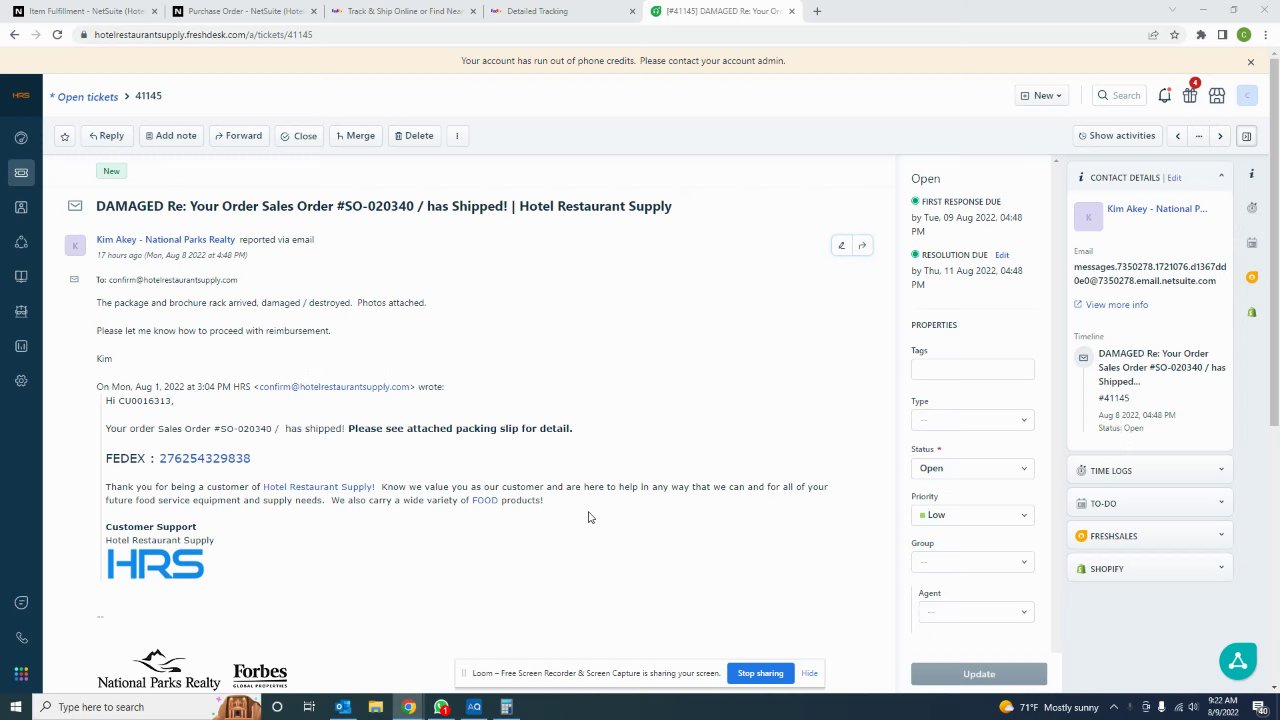This screenshot has width=1280, height=720.
Task: Open the FedEx tracking number 276254329838 link
Action: click(204, 458)
